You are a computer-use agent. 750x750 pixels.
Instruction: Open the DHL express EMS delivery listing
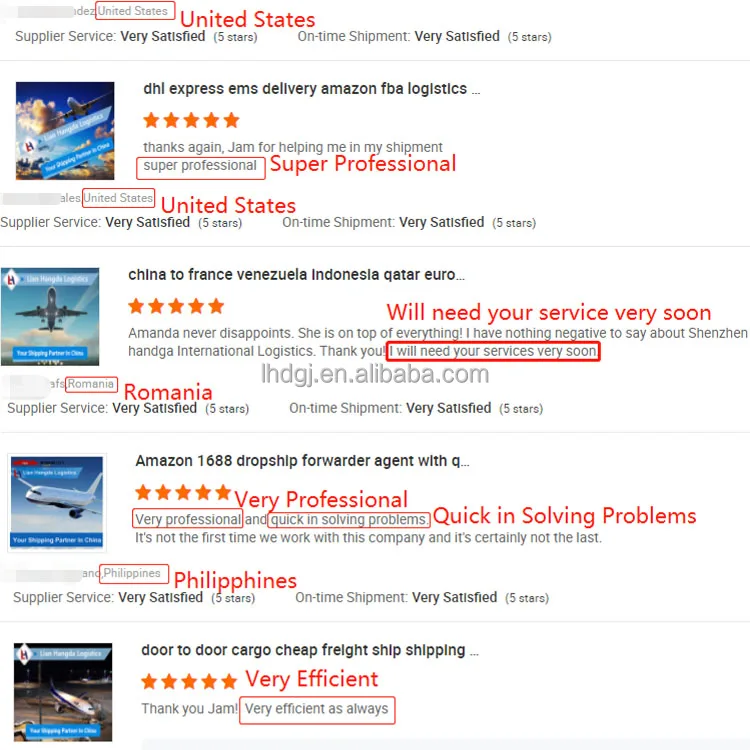[311, 89]
